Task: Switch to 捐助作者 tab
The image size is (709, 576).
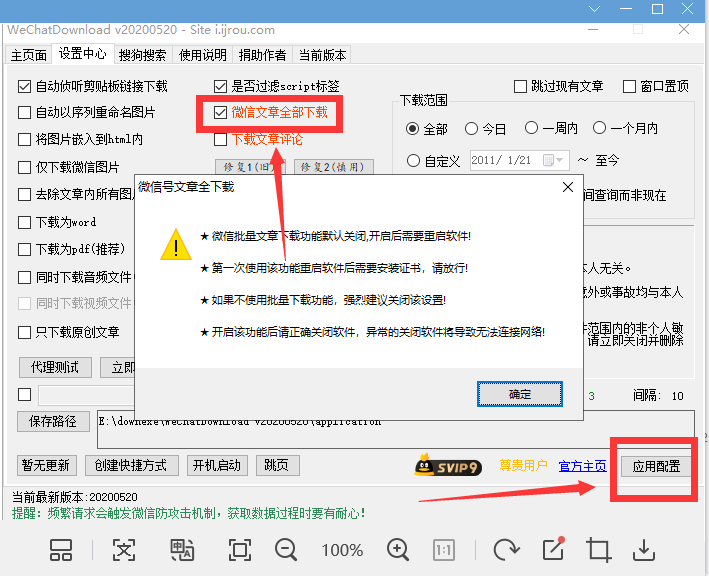Action: pos(262,55)
